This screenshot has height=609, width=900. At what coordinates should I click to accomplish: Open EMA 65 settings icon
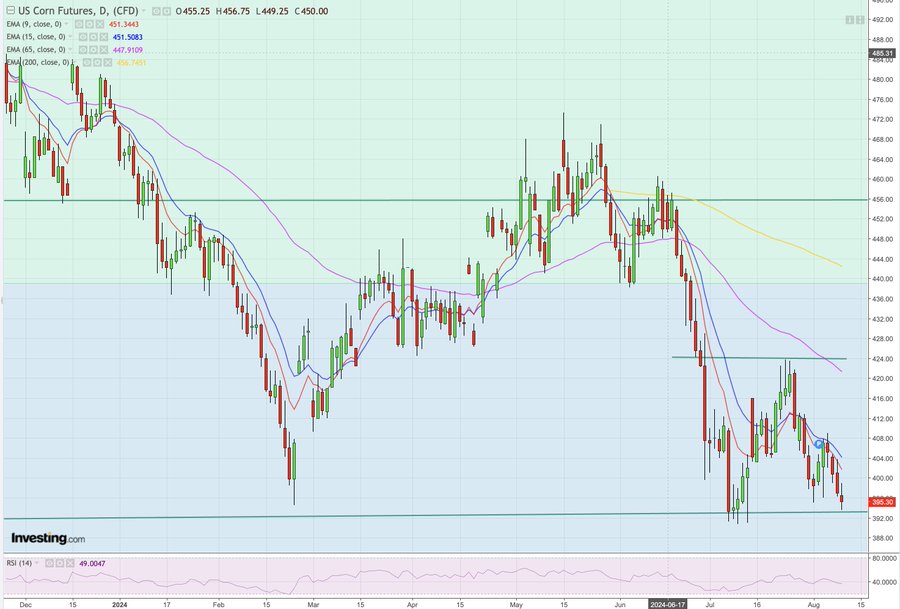94,50
